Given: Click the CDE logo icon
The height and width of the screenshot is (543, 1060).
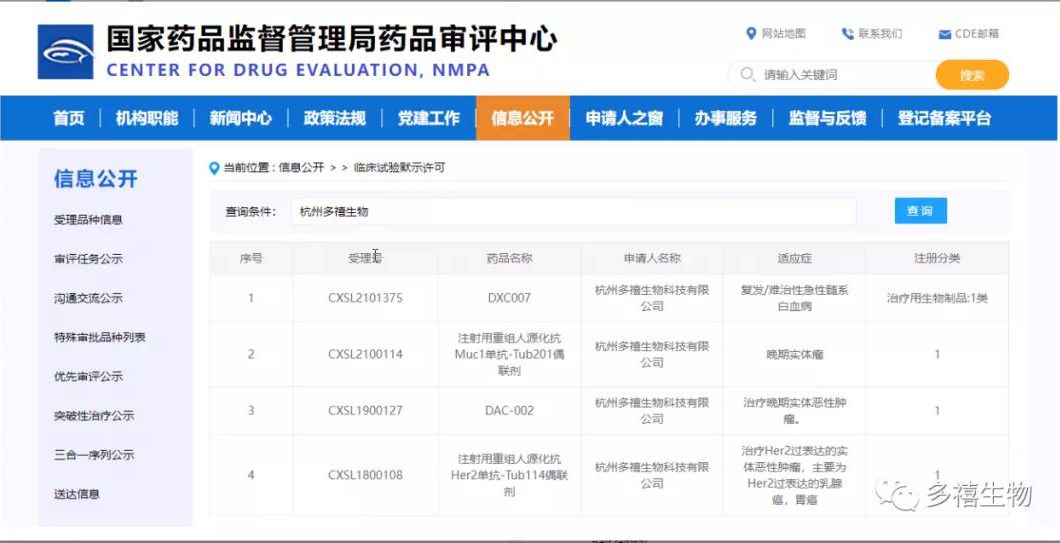Looking at the screenshot, I should [65, 52].
